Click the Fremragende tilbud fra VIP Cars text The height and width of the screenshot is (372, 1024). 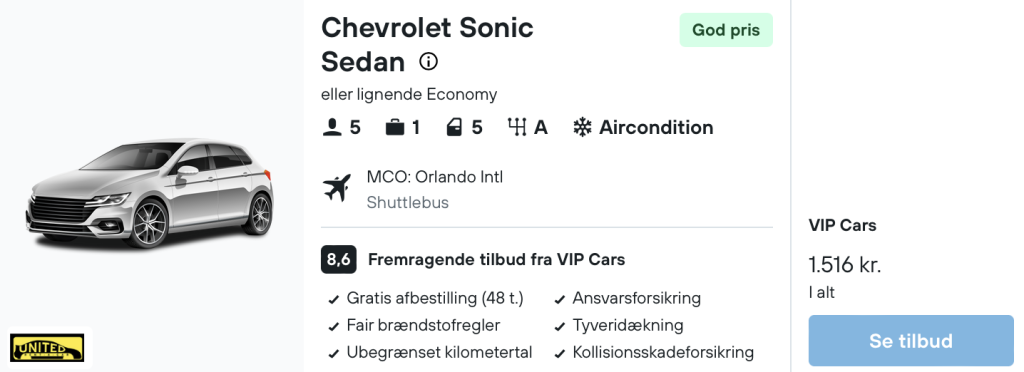[x=496, y=260]
